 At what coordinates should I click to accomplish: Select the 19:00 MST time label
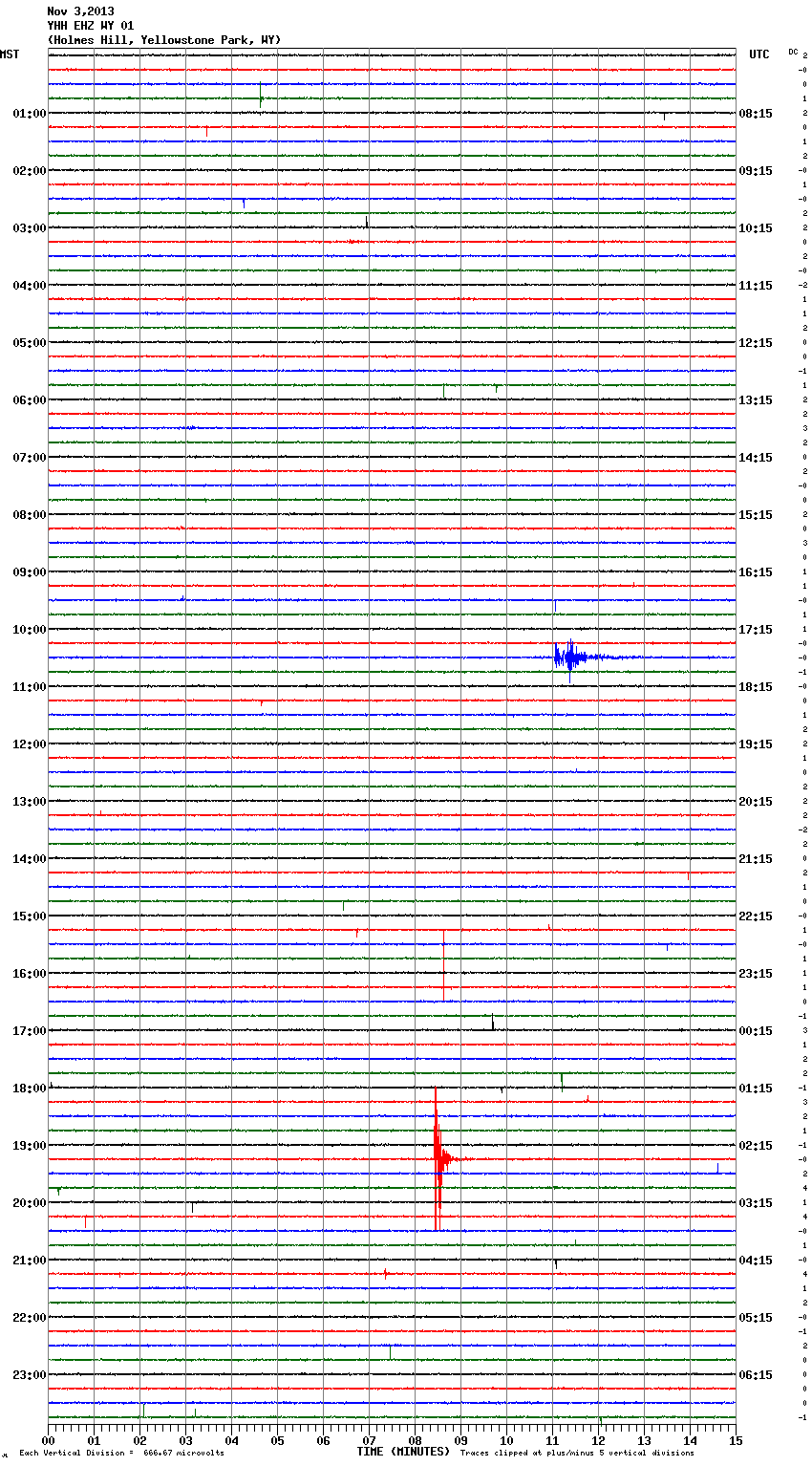[x=30, y=1146]
